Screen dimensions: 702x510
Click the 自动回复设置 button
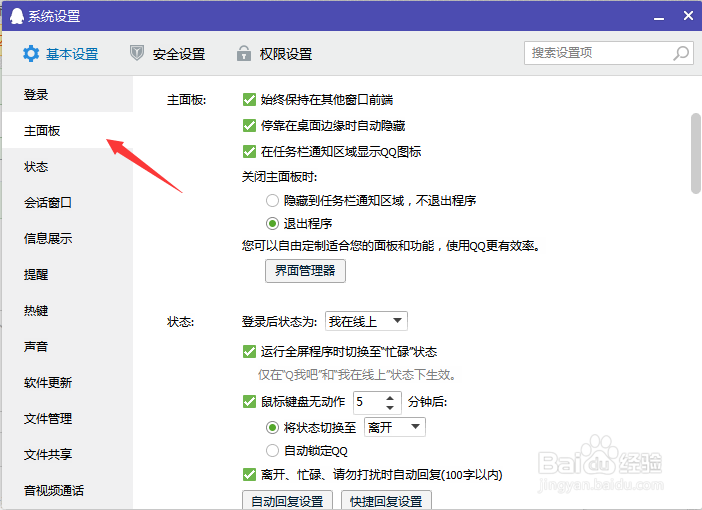[287, 501]
